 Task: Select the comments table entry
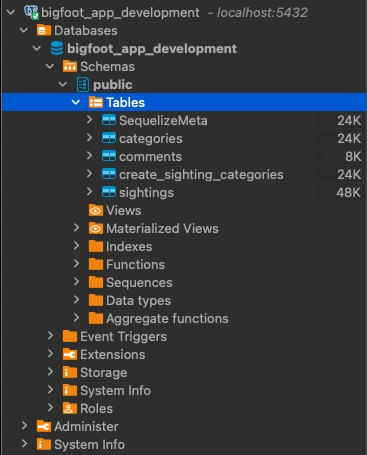click(150, 157)
